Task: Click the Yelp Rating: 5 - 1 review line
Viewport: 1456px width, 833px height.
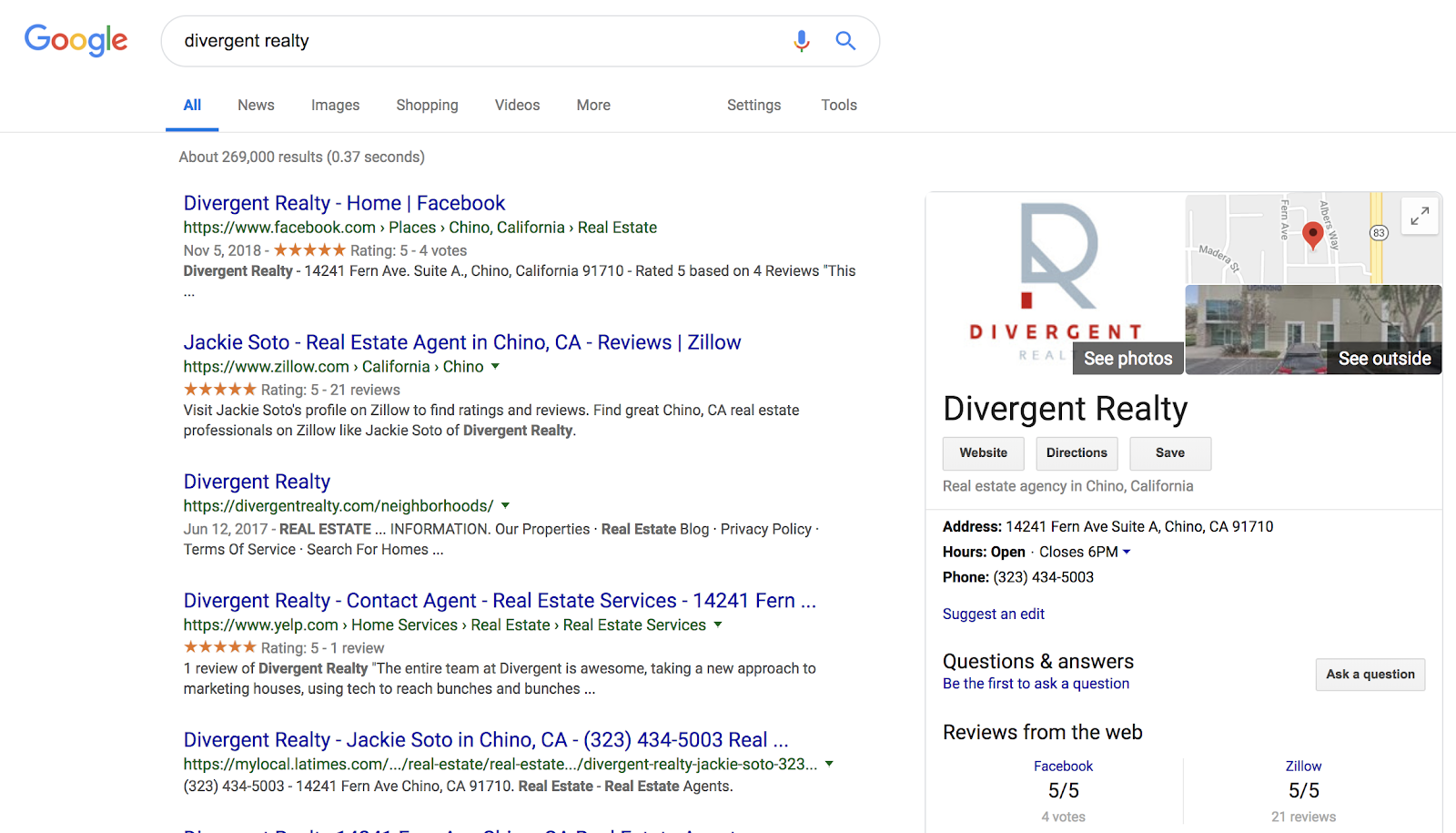Action: 284,648
